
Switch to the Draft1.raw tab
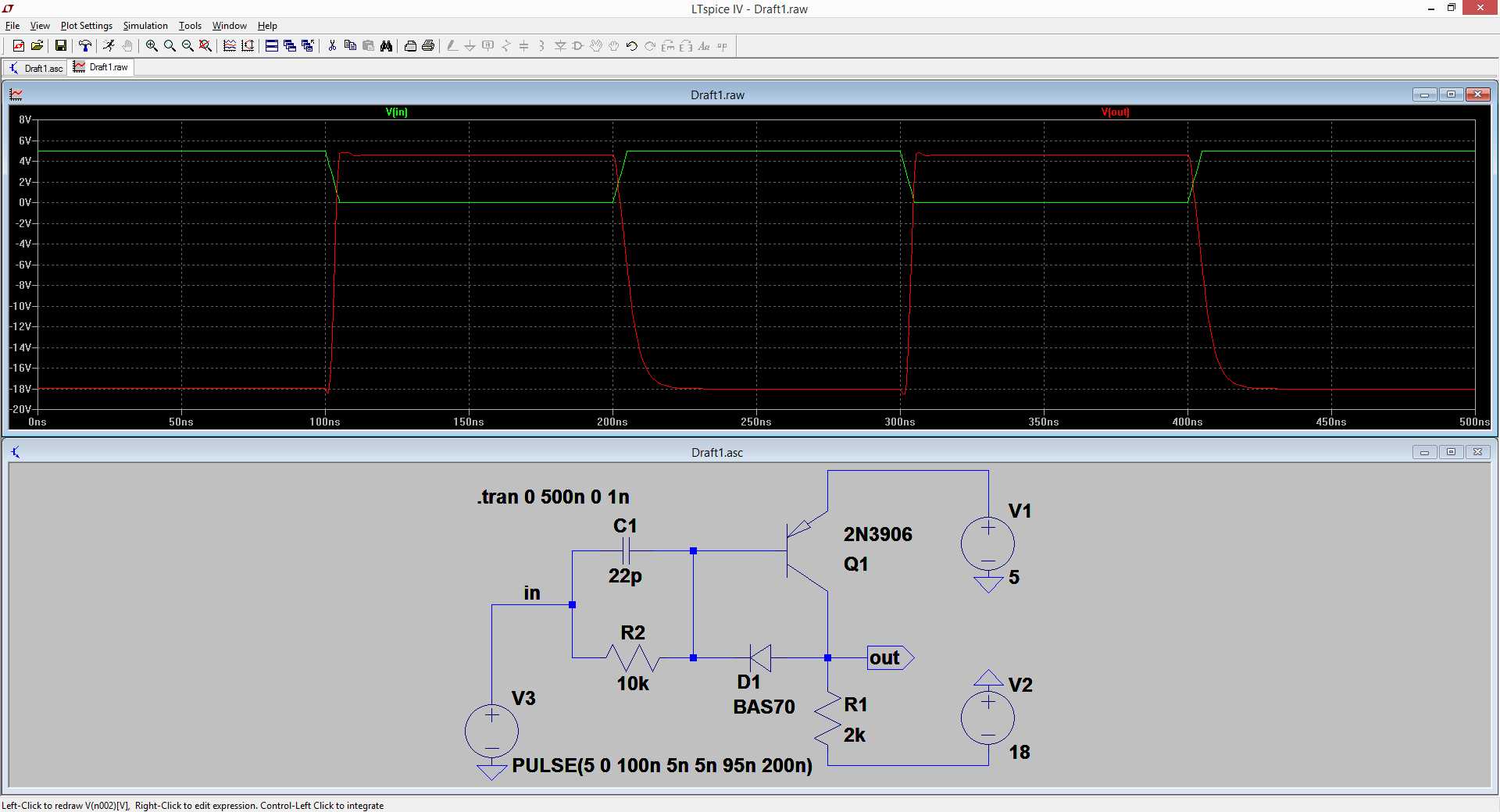(x=102, y=67)
